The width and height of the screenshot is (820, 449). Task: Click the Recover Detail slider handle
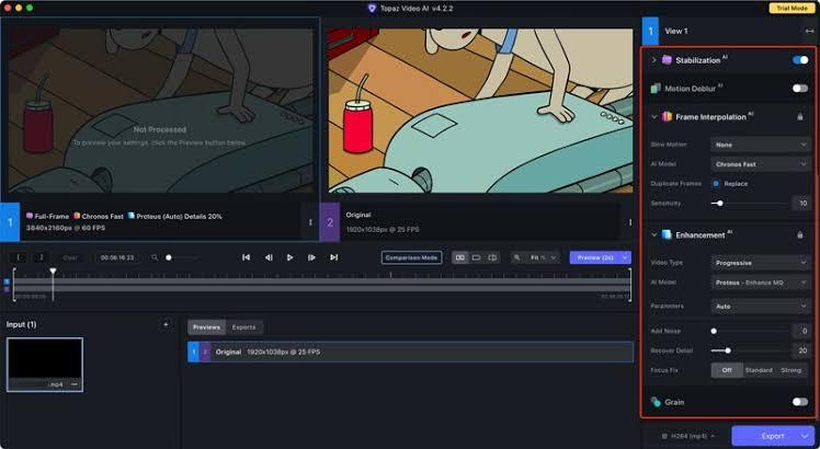pos(728,350)
